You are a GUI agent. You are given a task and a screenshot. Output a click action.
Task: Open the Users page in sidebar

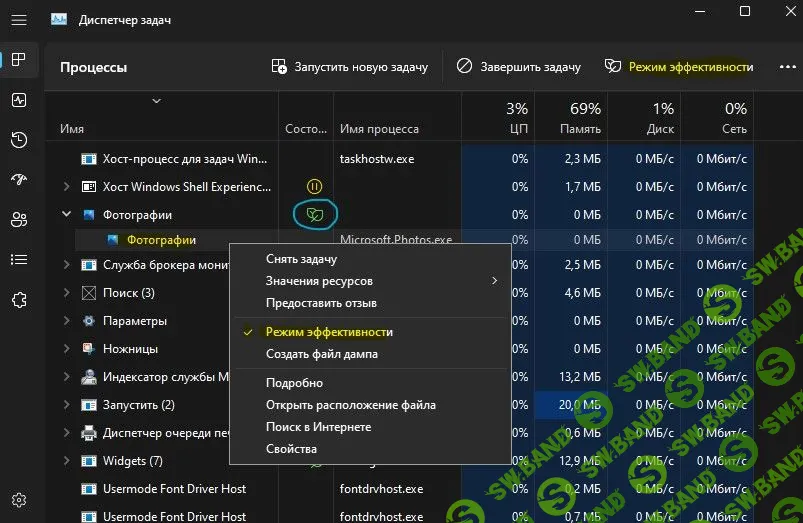pyautogui.click(x=19, y=220)
